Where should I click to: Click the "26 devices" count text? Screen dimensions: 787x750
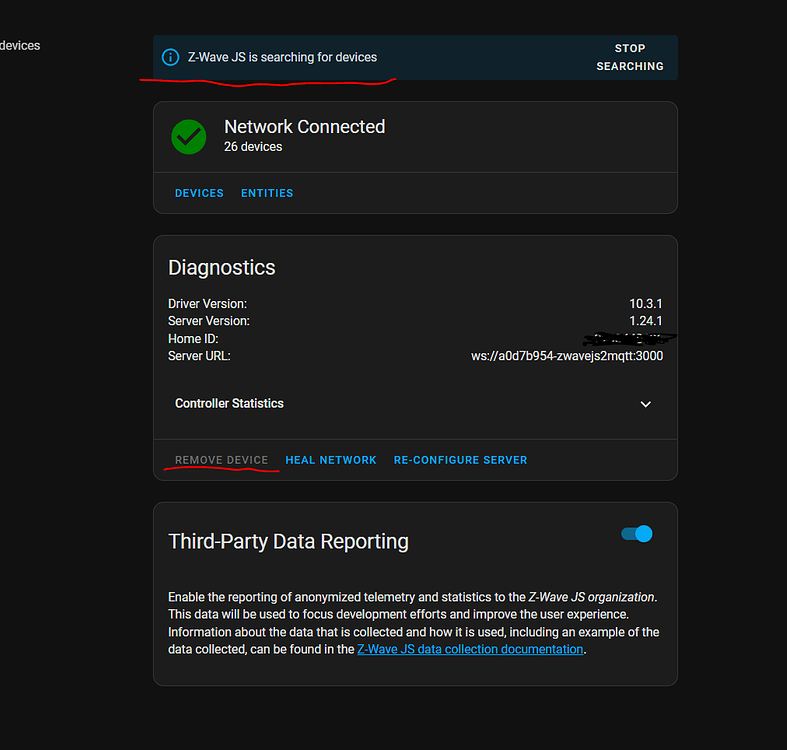click(253, 147)
